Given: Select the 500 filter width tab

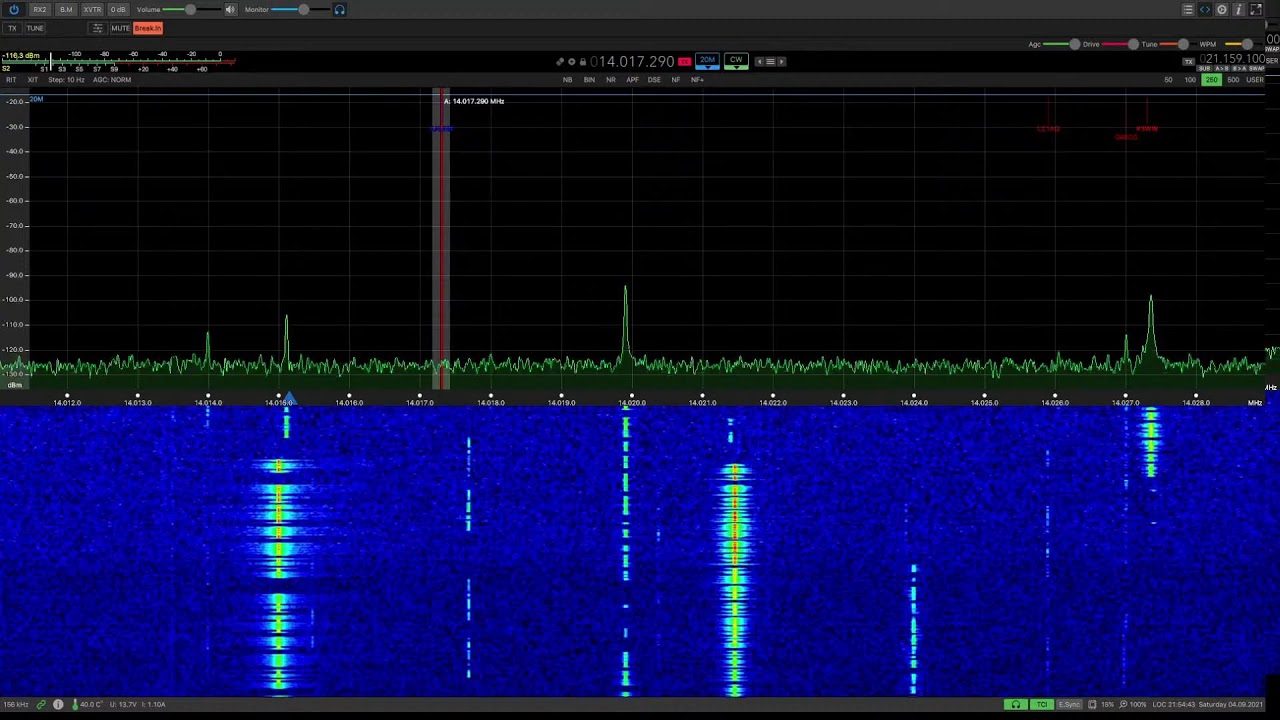Looking at the screenshot, I should (x=1233, y=80).
